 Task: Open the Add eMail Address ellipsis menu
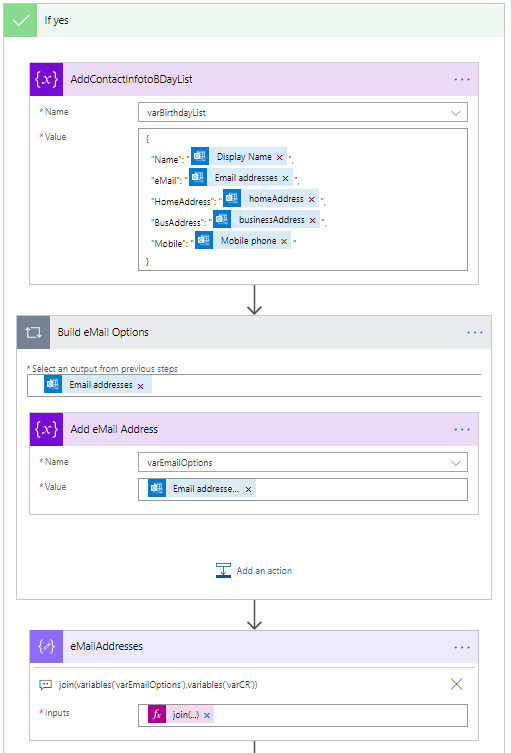tap(462, 429)
